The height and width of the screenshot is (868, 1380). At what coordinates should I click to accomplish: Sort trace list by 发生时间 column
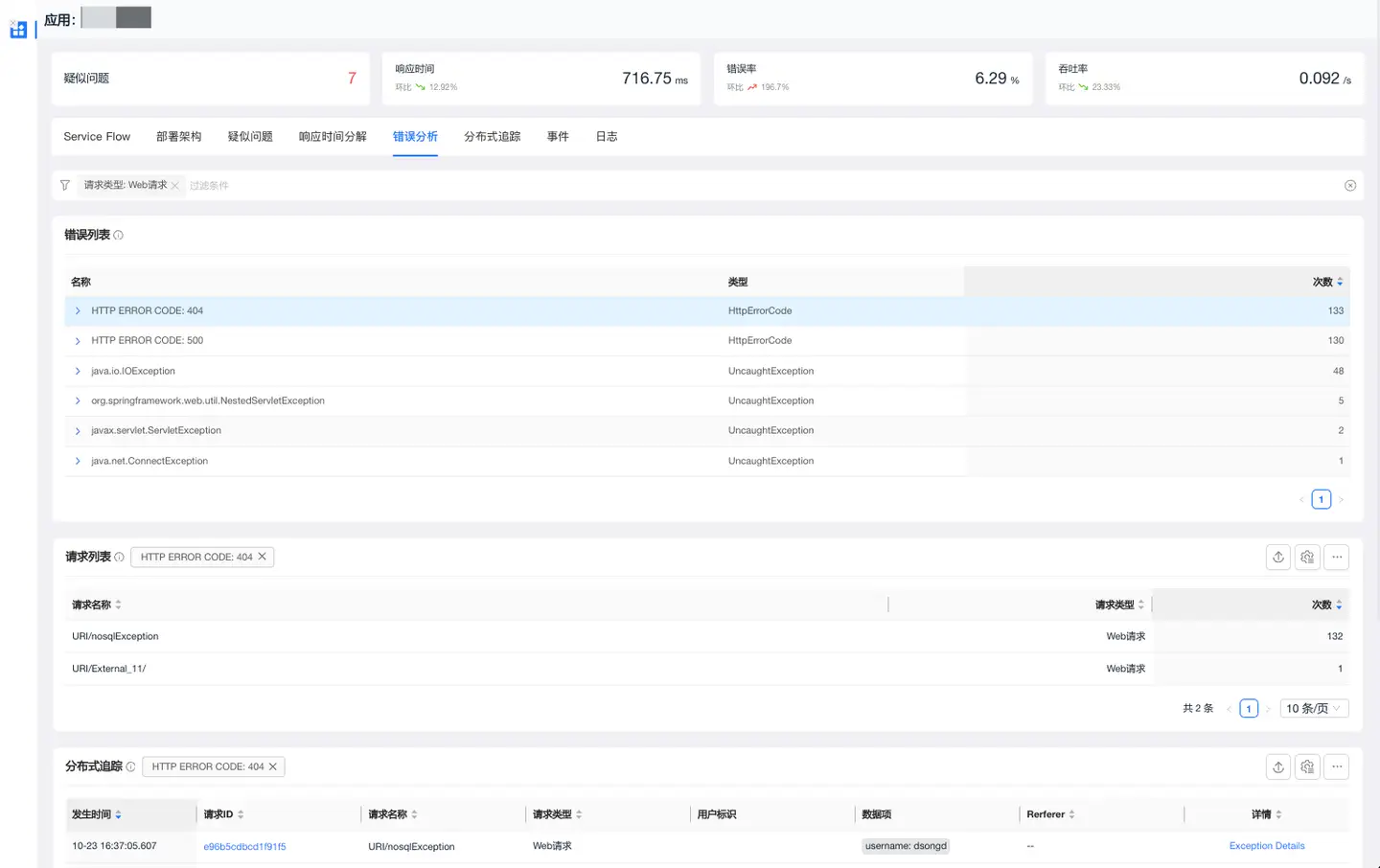97,814
